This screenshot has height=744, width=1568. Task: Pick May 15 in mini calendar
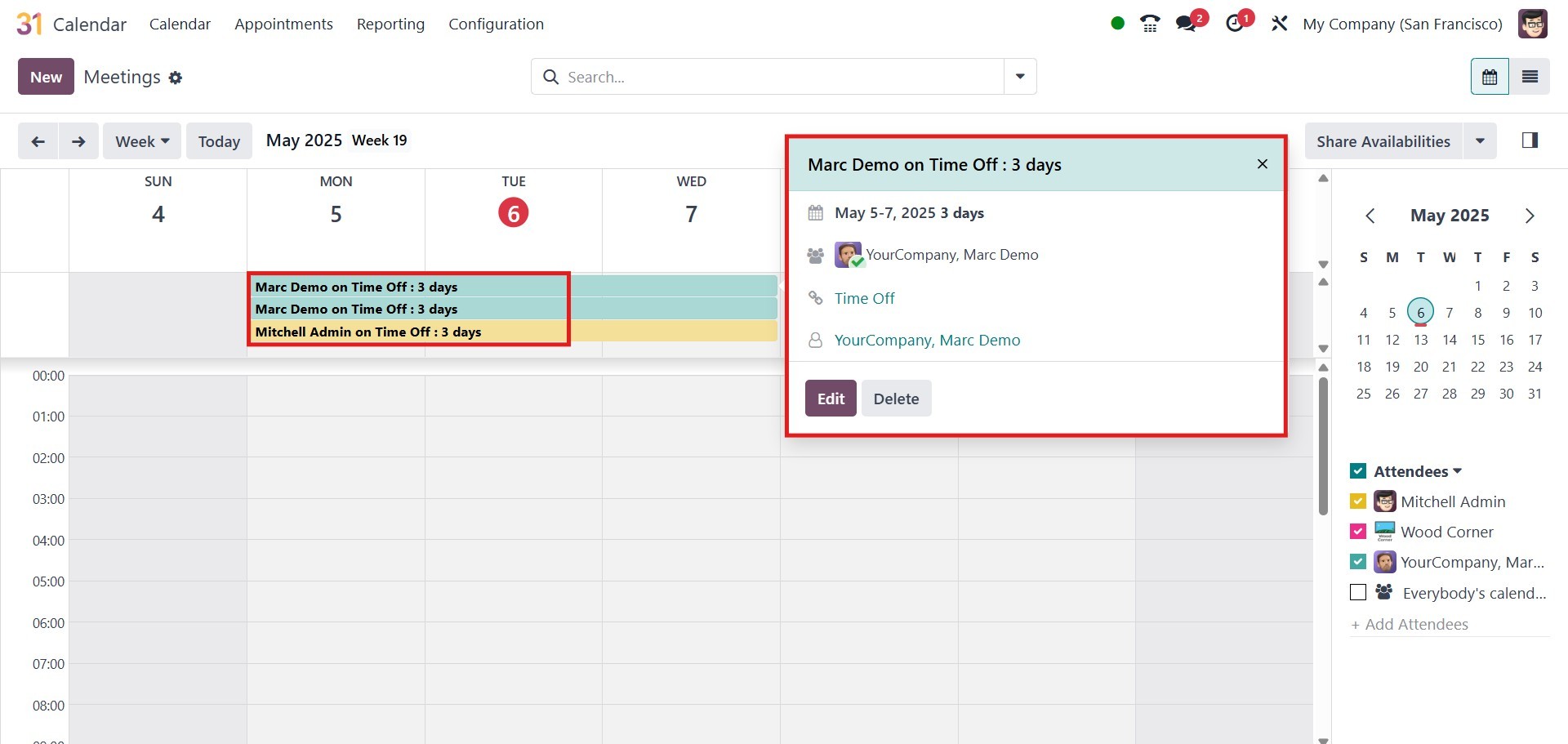1478,340
